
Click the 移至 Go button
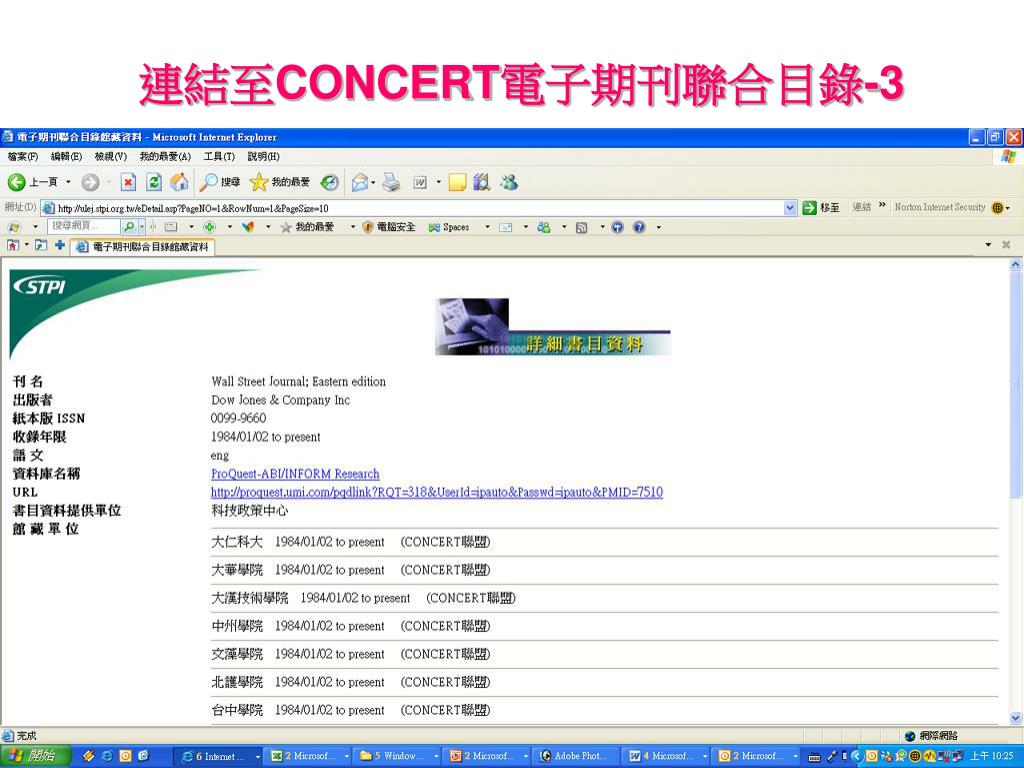coord(822,208)
